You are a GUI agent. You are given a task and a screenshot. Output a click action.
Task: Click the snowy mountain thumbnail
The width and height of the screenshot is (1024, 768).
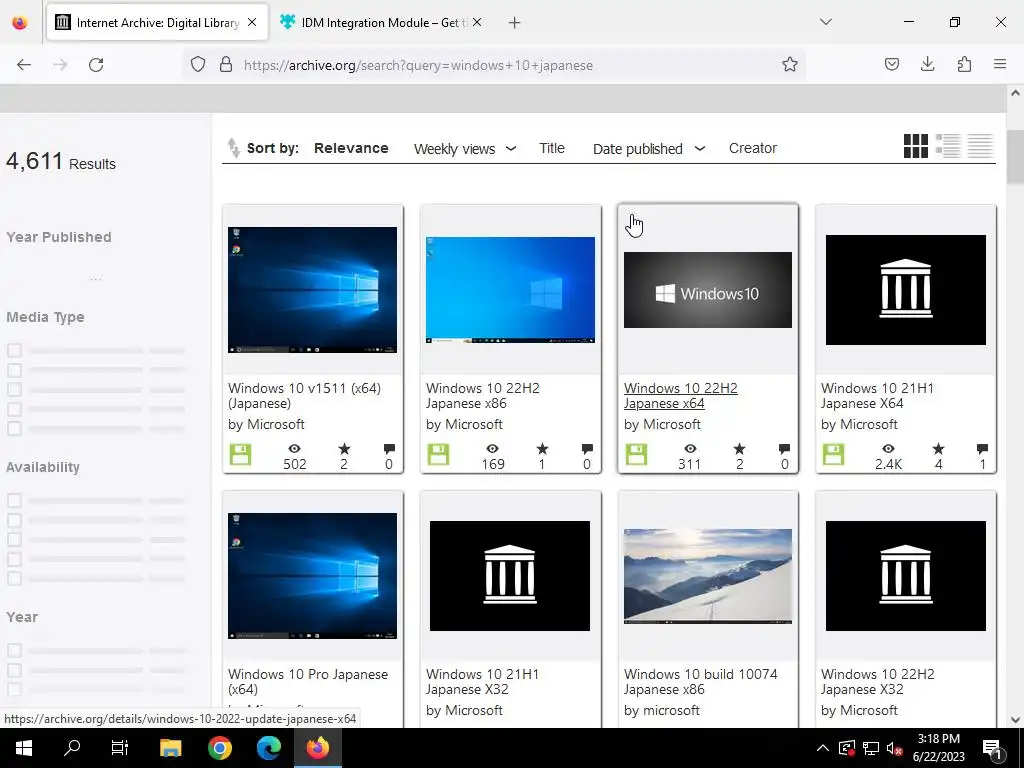708,576
